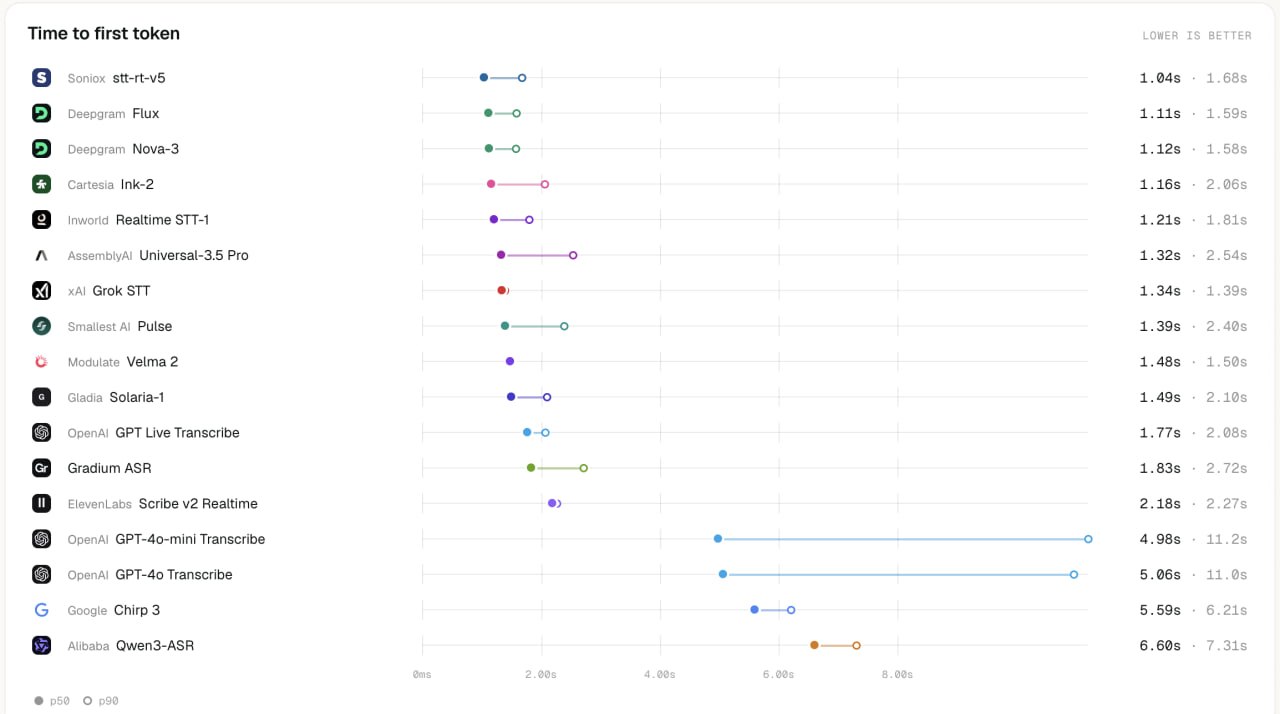Select the 'Nova-3' model name
This screenshot has height=714, width=1280.
tap(156, 149)
